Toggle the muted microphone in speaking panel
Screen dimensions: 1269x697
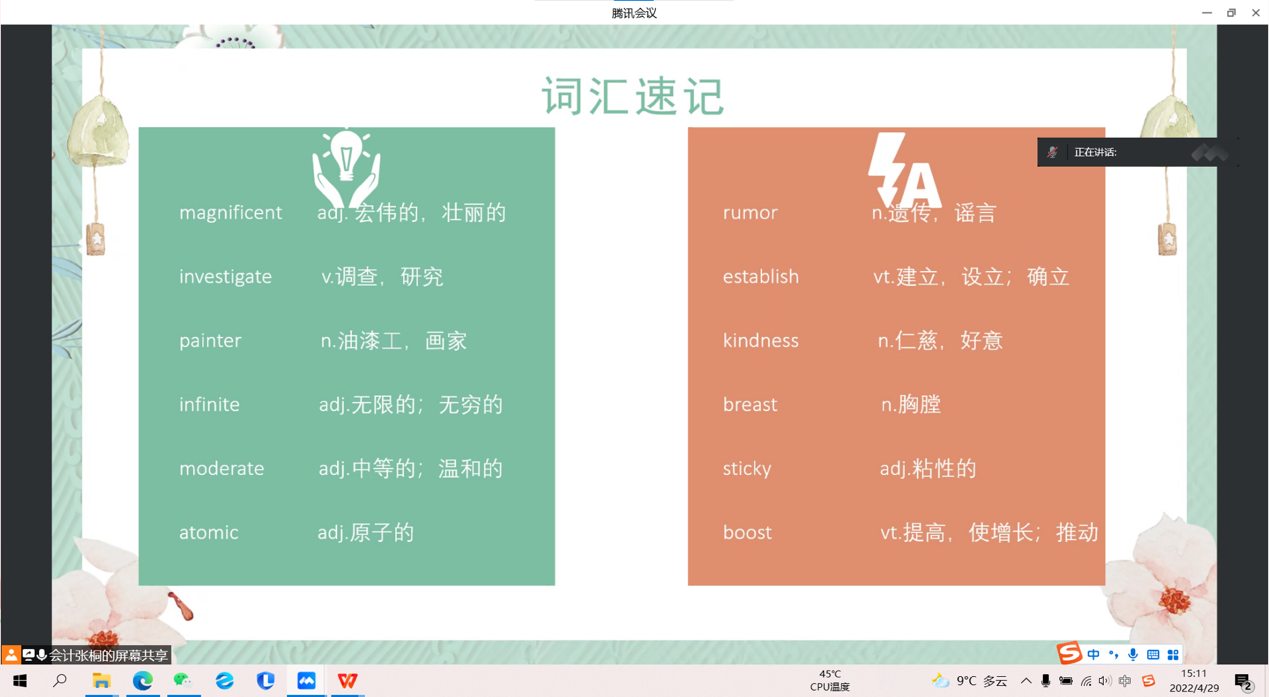click(1053, 152)
